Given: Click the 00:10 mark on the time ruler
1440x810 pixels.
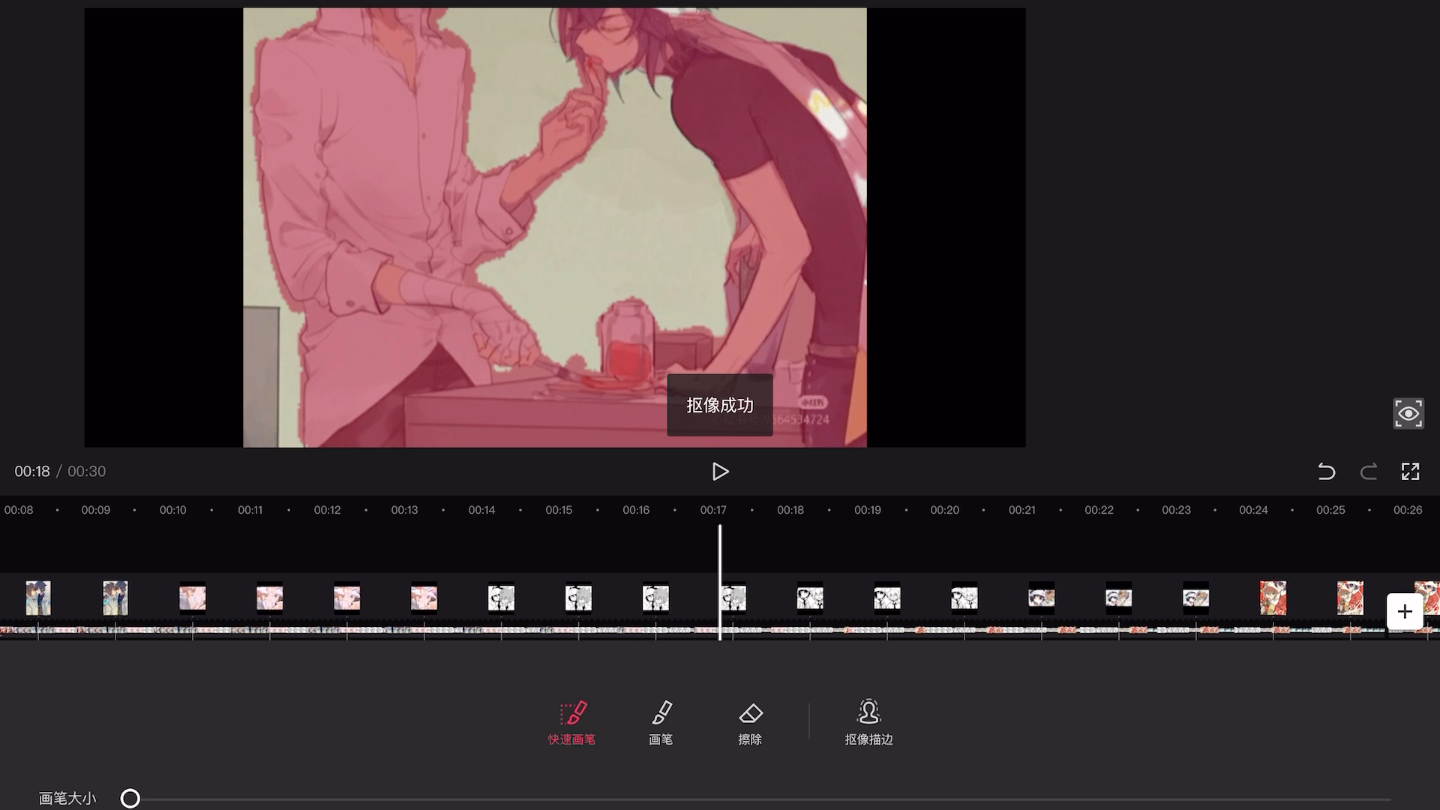Looking at the screenshot, I should tap(173, 510).
